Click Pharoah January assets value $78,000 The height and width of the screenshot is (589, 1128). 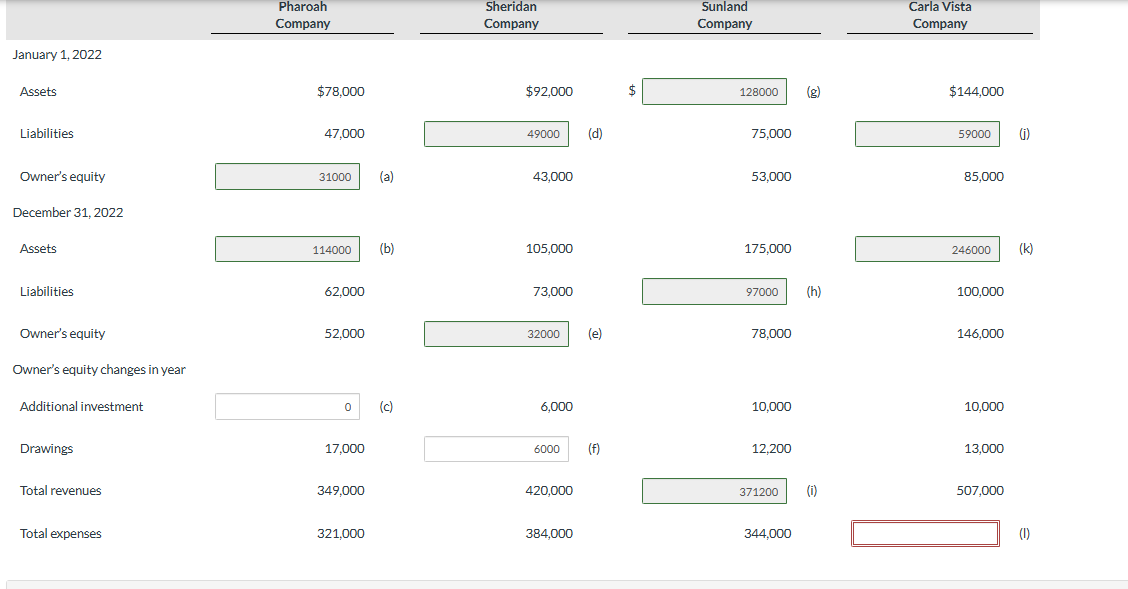[340, 91]
